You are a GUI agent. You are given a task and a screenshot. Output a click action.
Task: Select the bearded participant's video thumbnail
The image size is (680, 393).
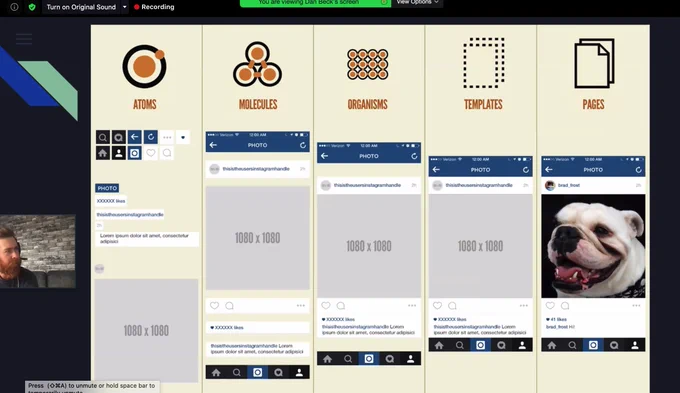pos(38,251)
